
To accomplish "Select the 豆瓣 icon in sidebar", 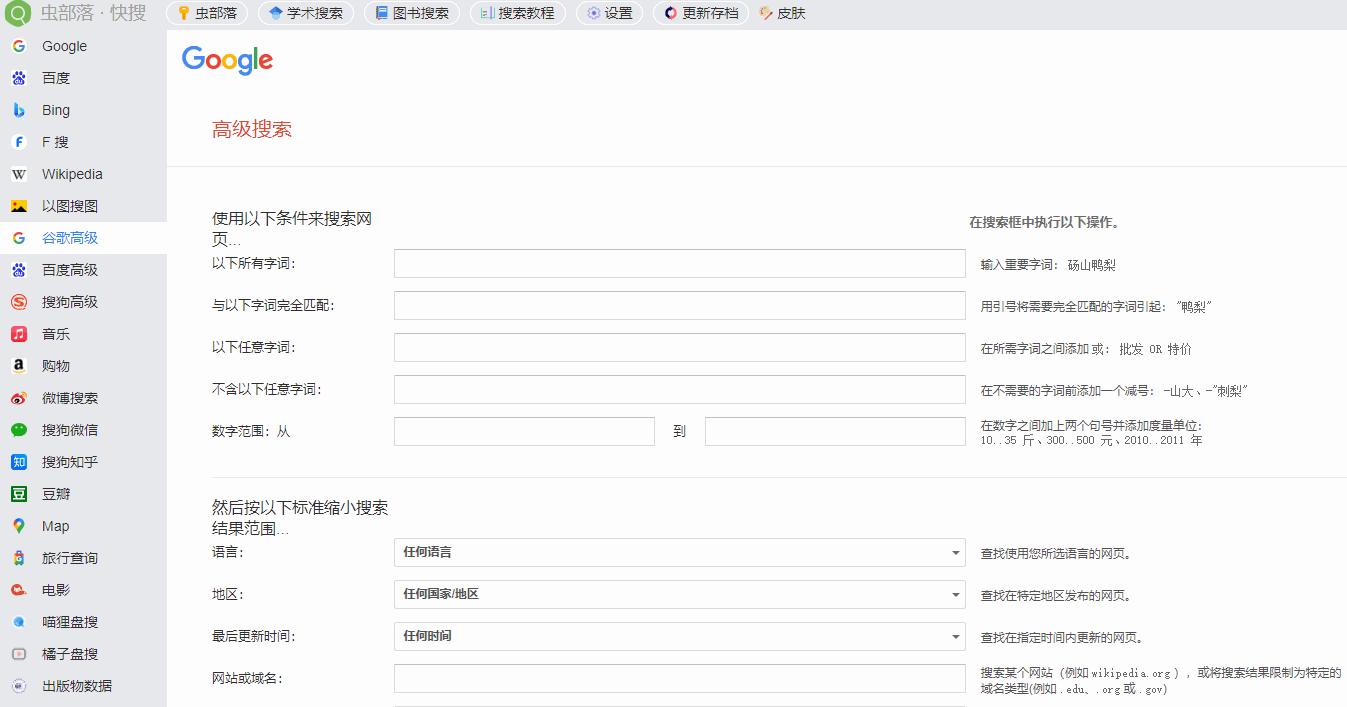I will pyautogui.click(x=19, y=494).
